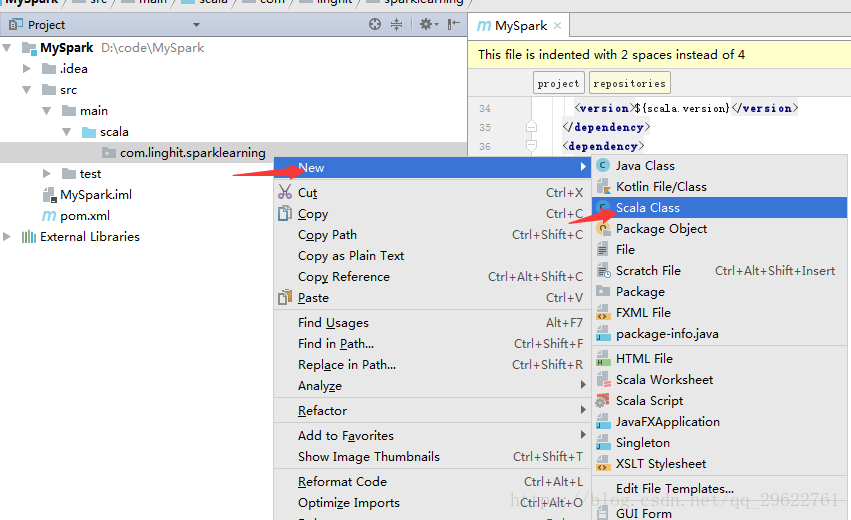
Task: Open the Refactor submenu
Action: 432,410
